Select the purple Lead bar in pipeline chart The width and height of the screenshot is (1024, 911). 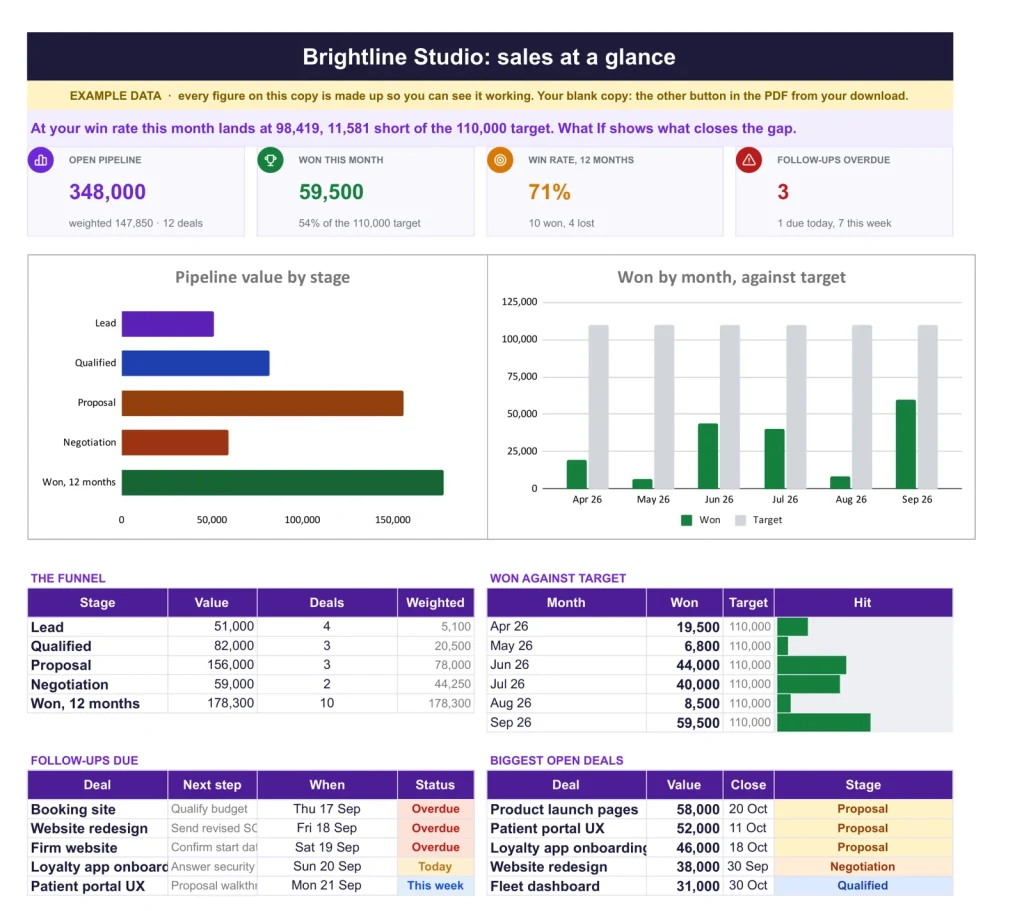tap(168, 324)
